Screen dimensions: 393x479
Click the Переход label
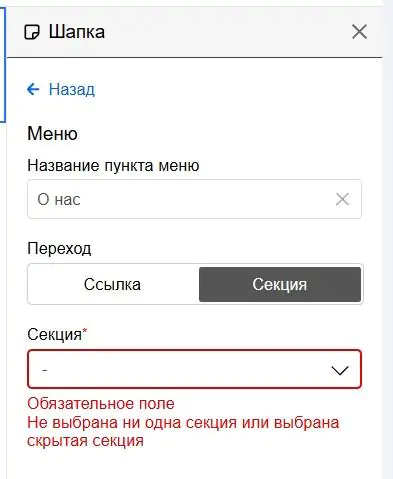[59, 249]
